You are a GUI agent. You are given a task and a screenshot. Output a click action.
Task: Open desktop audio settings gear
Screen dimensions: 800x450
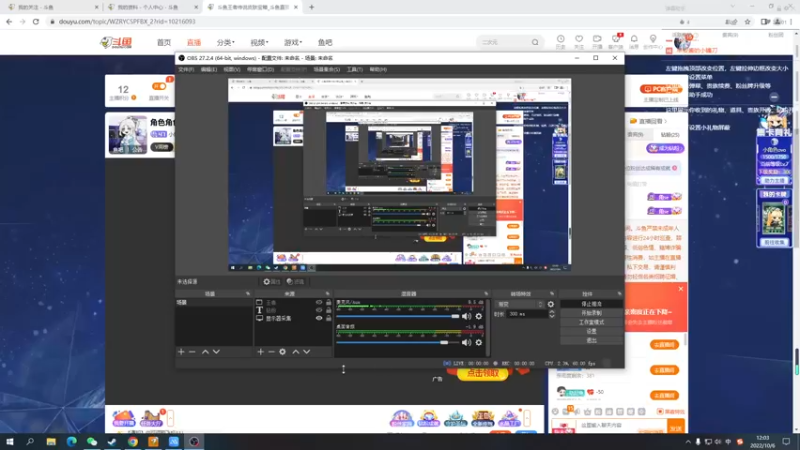(x=479, y=342)
